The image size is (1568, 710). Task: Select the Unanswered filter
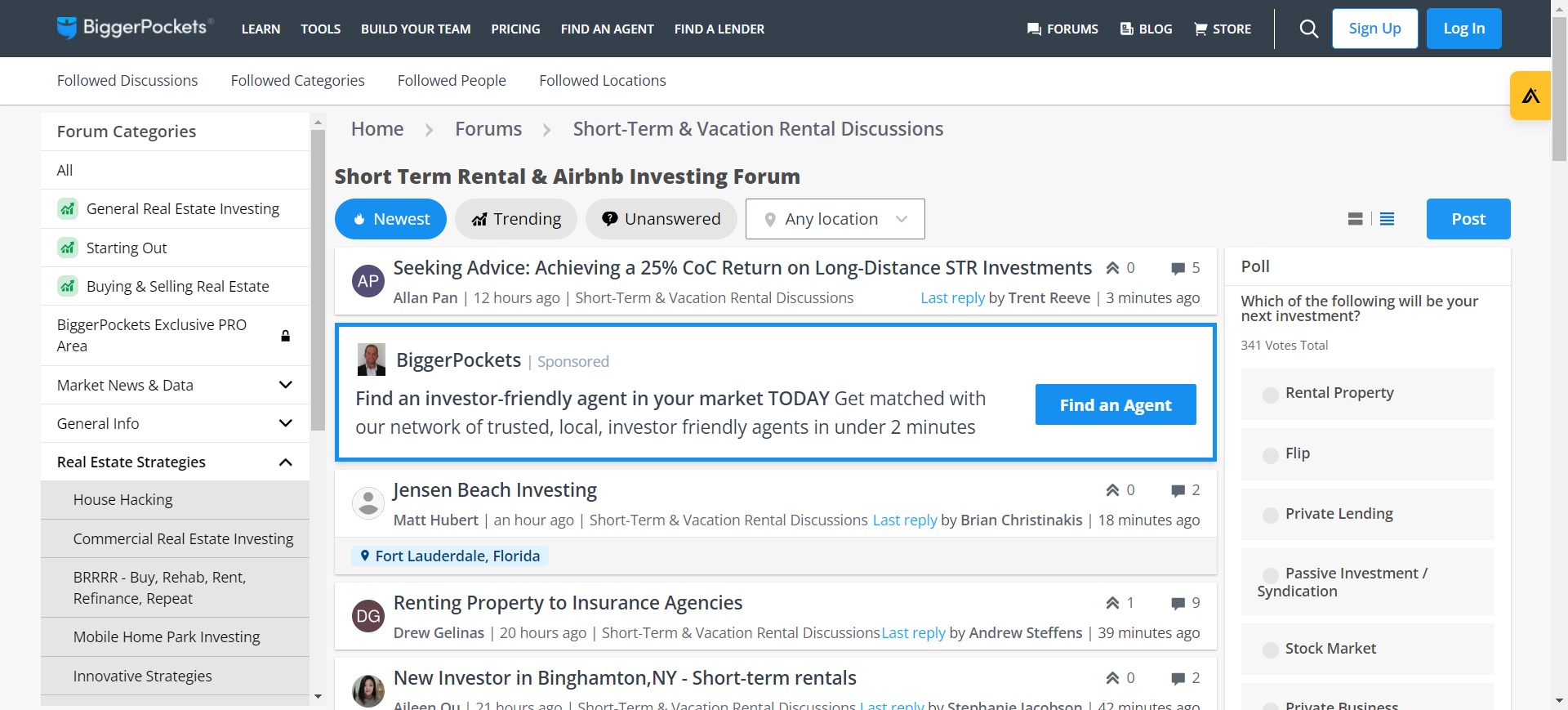point(661,219)
